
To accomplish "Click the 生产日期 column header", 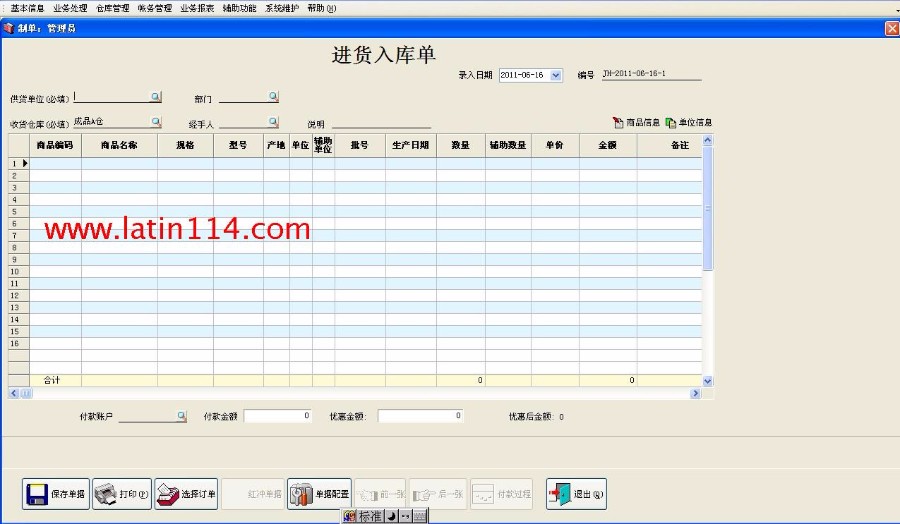I will coord(411,145).
